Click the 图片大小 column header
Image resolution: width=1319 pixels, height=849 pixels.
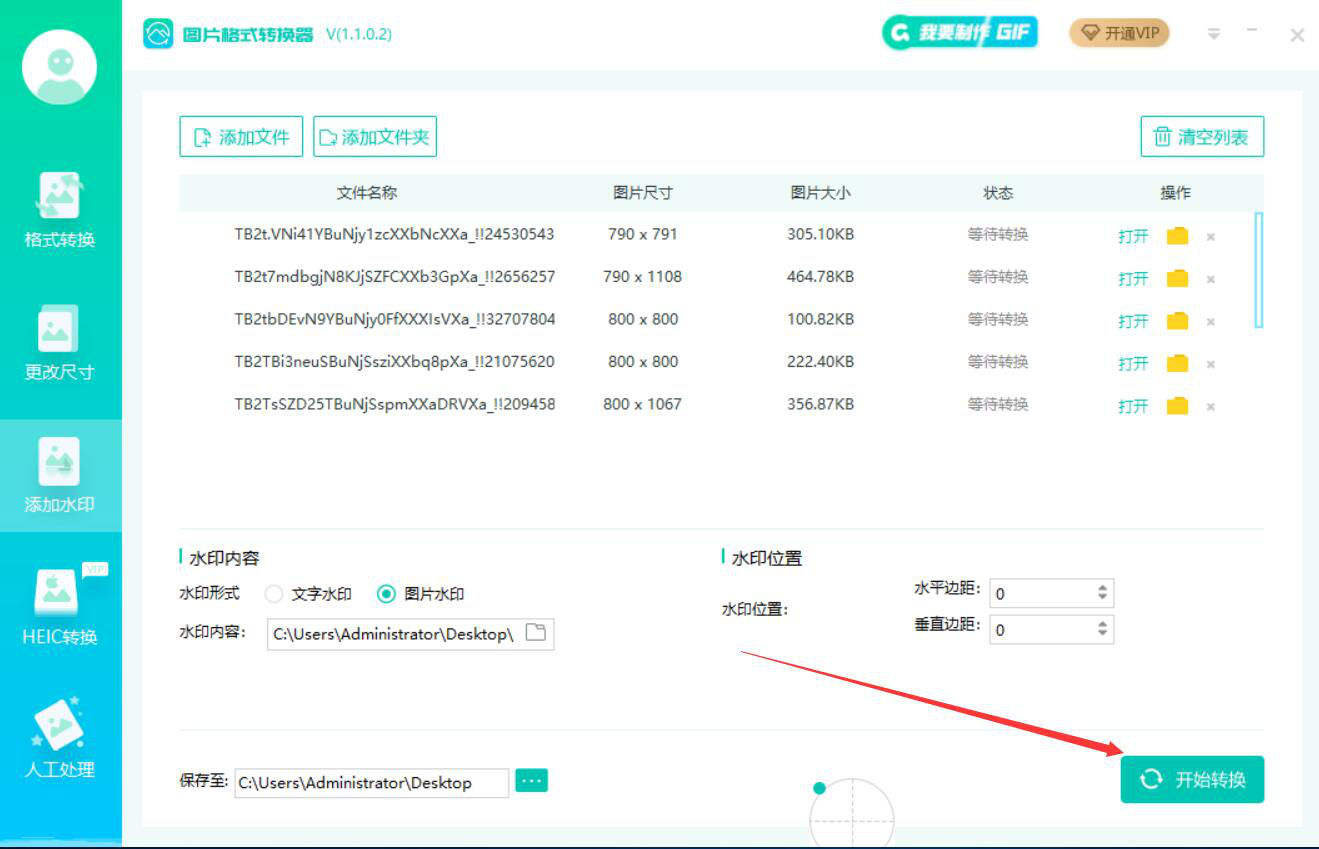click(x=821, y=193)
